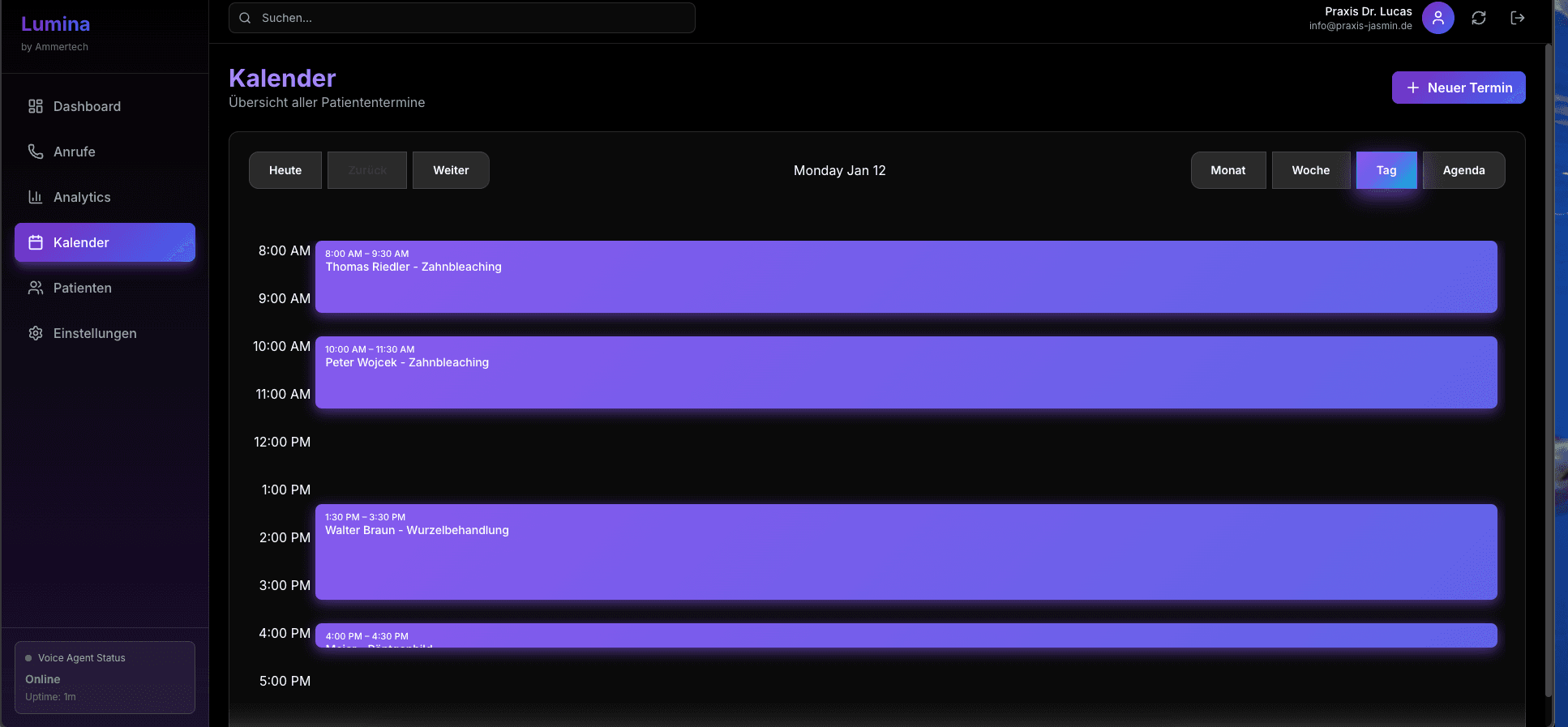Click the Einstellungen gear icon
The height and width of the screenshot is (727, 1568).
36,333
